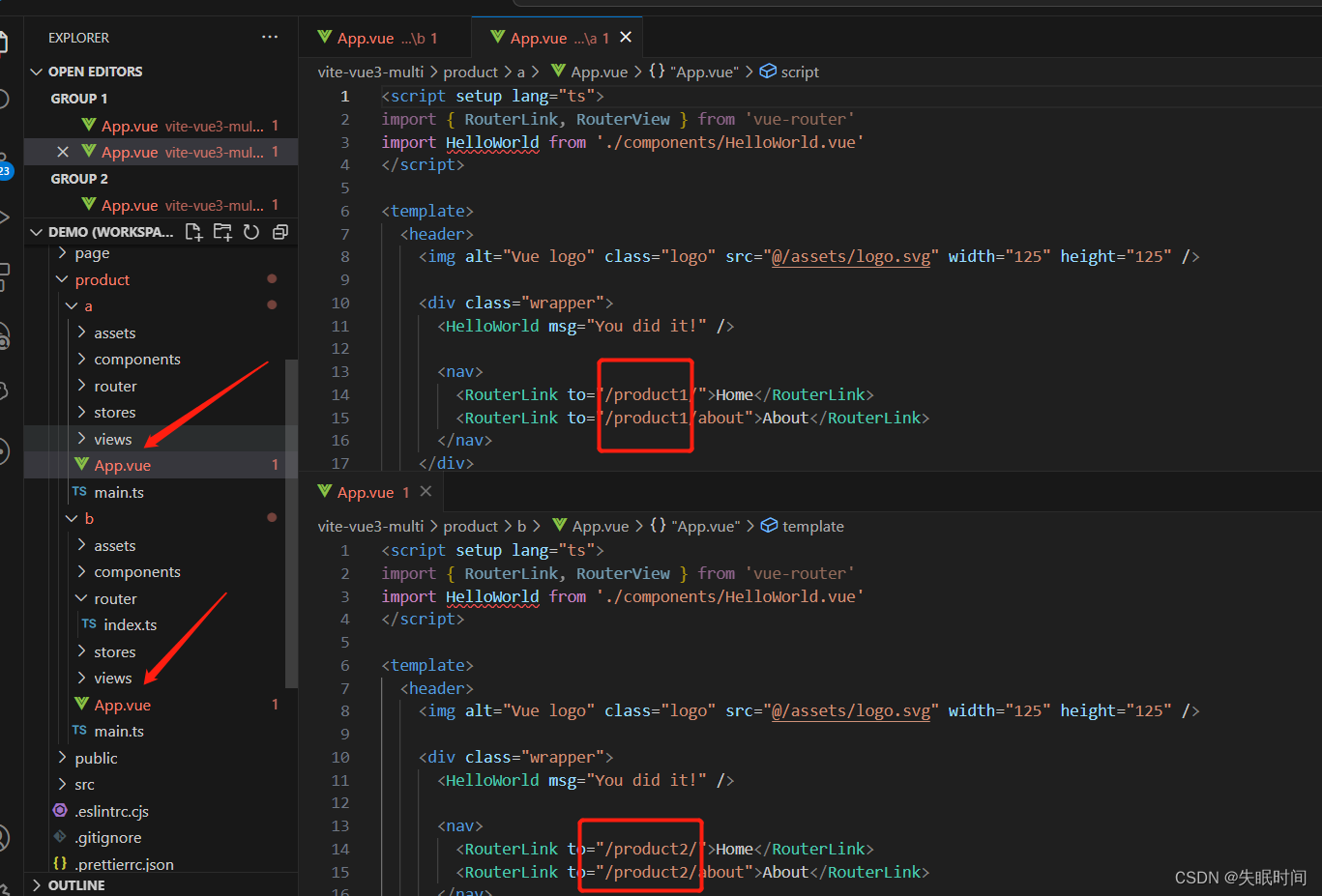Click line number 10 in lower editor

(x=340, y=757)
